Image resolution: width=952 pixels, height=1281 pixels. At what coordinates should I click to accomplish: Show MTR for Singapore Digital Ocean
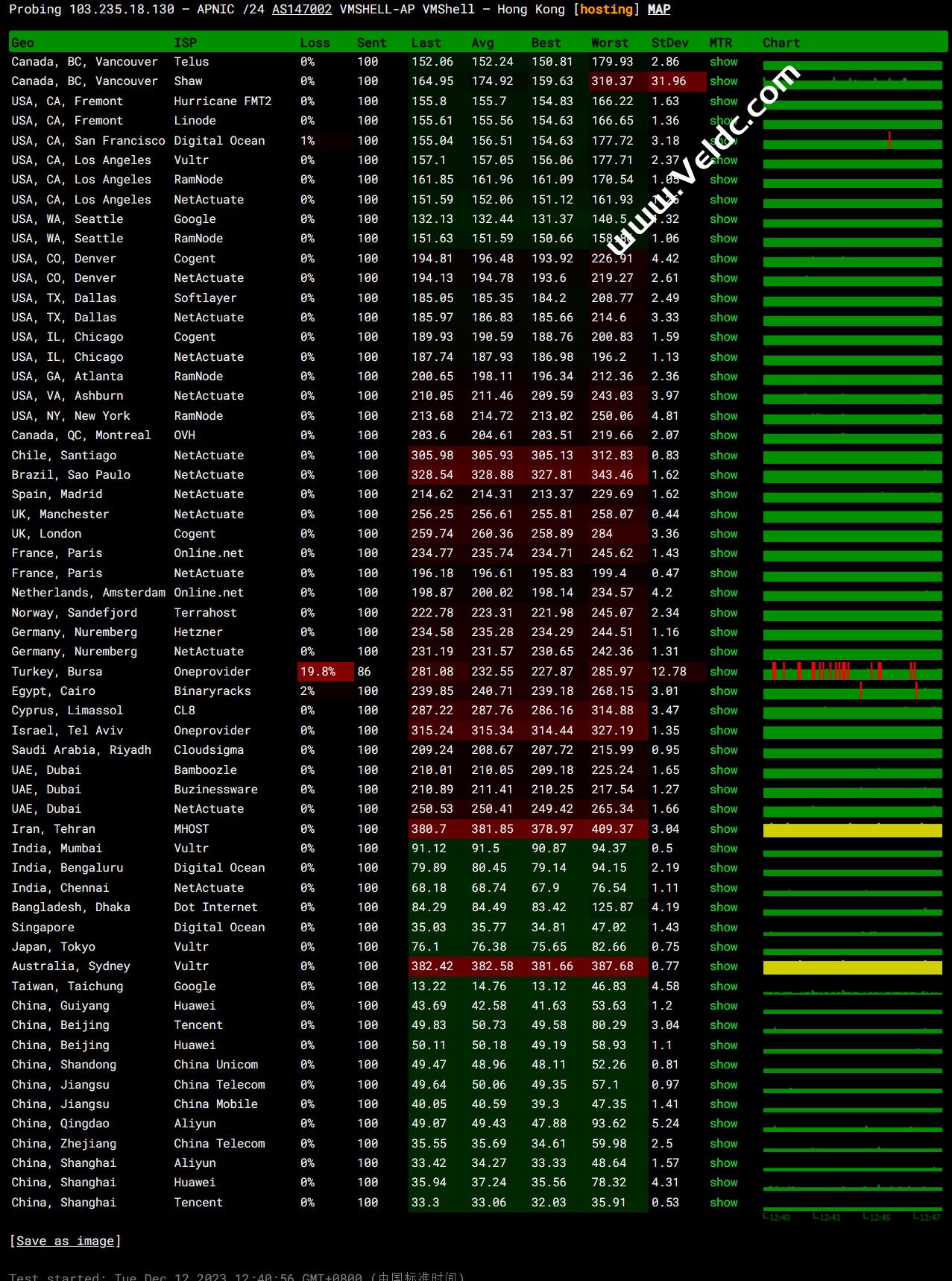point(723,928)
